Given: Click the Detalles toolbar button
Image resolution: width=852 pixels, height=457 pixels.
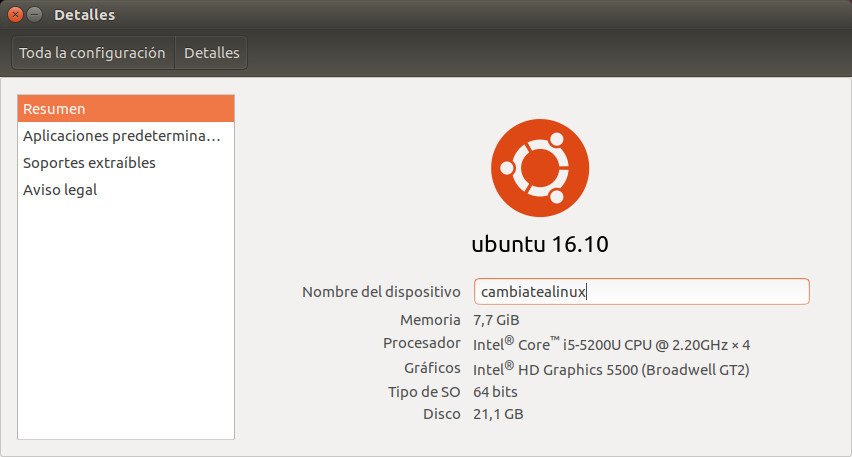Looking at the screenshot, I should [x=211, y=53].
